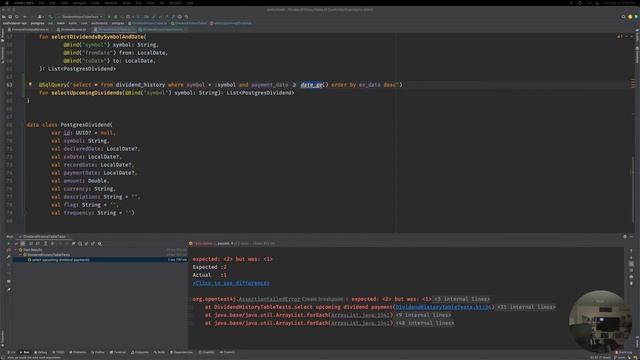Expand the <5 internal lines> fold
The height and width of the screenshot is (360, 640).
click(462, 299)
